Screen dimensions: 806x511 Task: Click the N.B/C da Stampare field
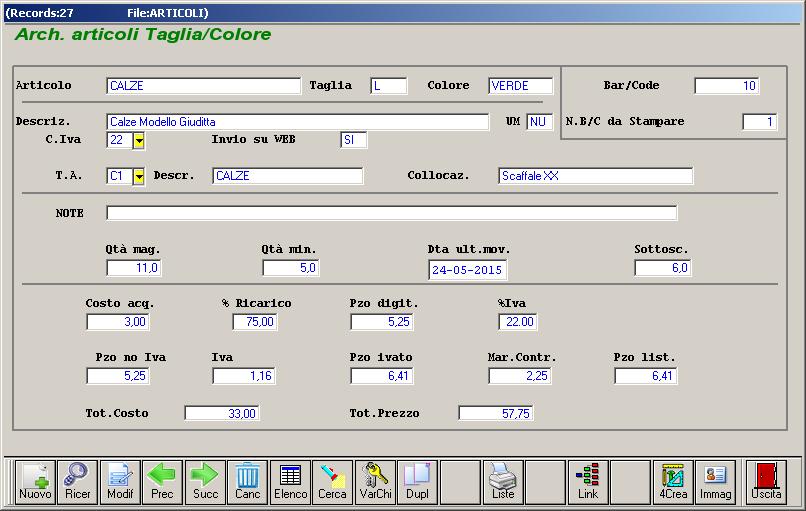(x=759, y=122)
